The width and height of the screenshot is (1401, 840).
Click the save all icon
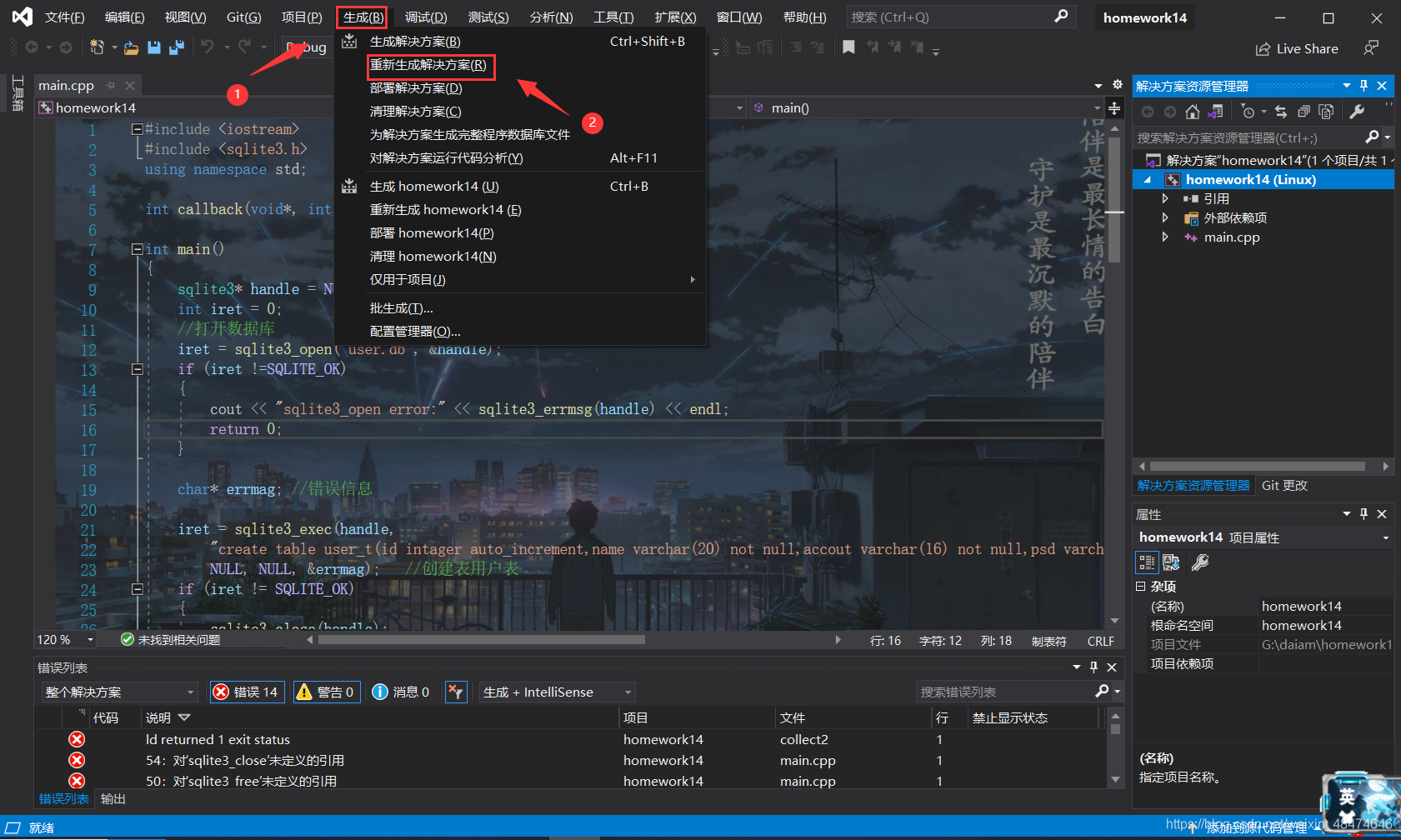point(176,48)
